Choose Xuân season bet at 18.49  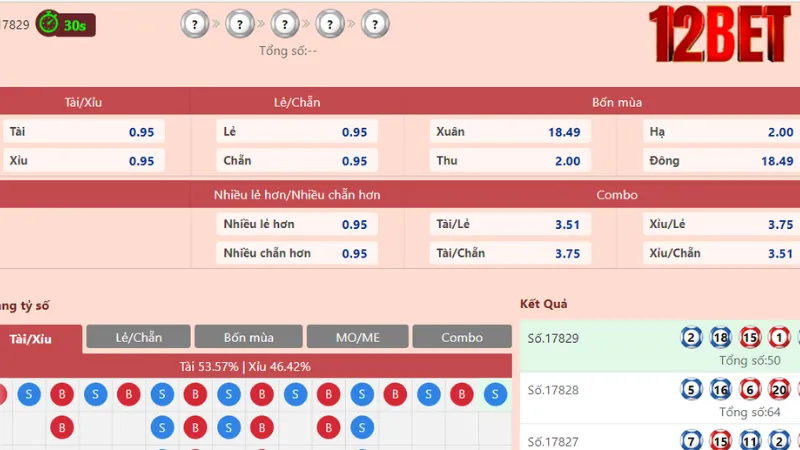point(510,132)
